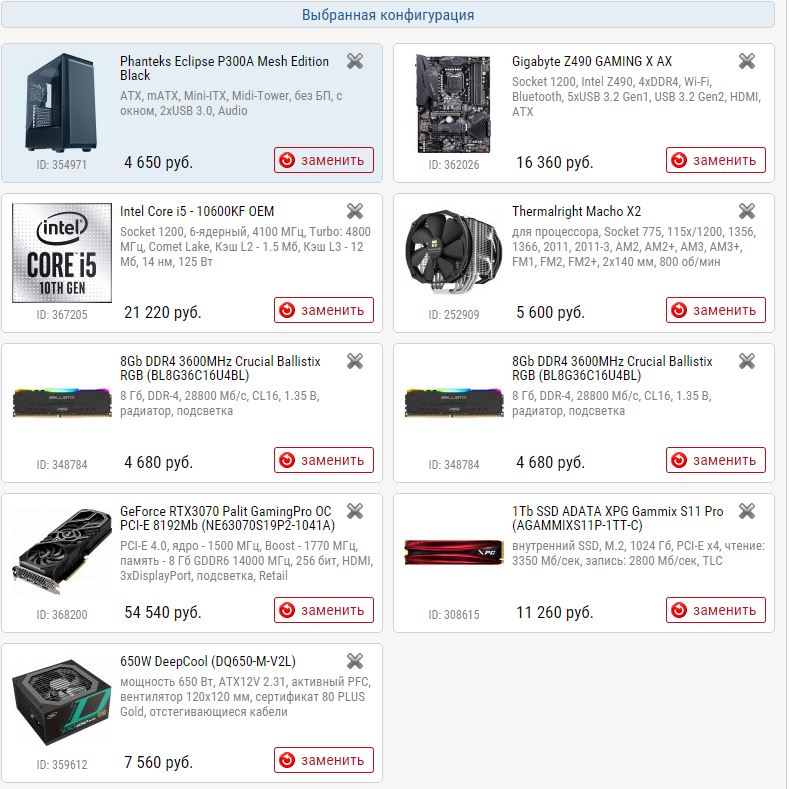
Task: Remove GeForce RTX3070 Palit card with X
Action: click(355, 511)
